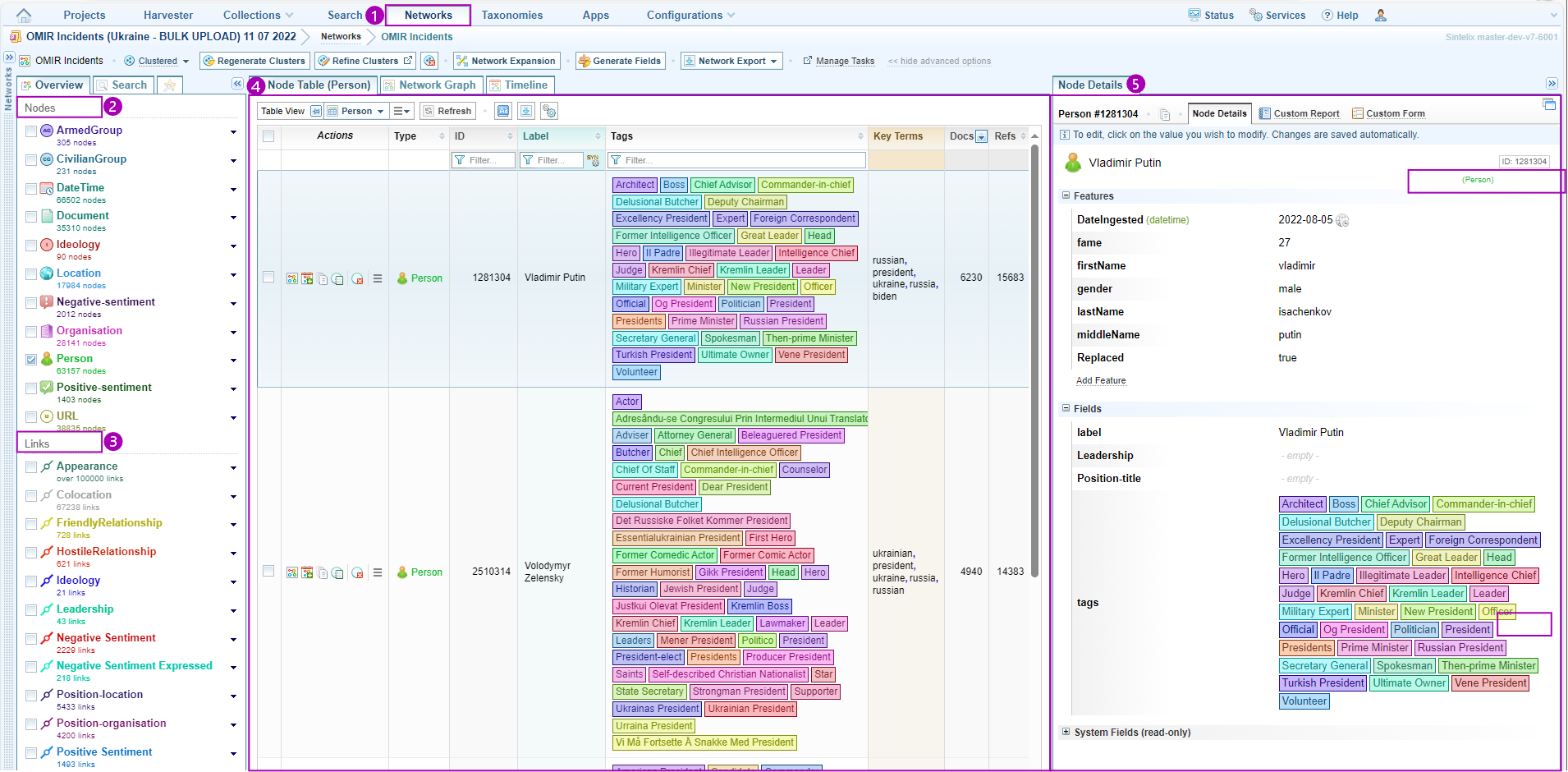
Task: Click the download icon in the table toolbar
Action: [x=526, y=111]
